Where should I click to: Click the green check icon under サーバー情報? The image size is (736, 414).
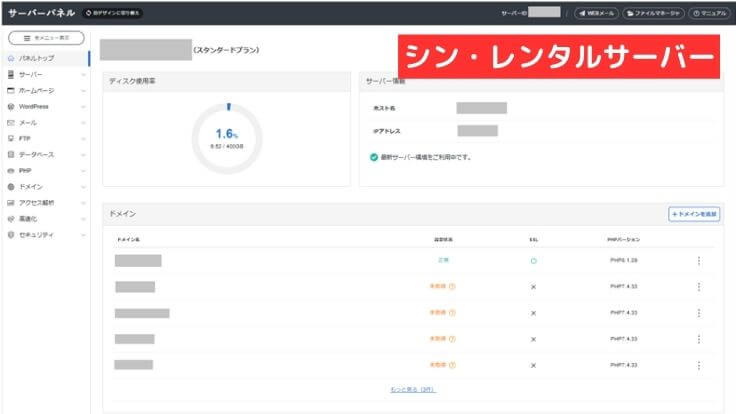click(374, 157)
